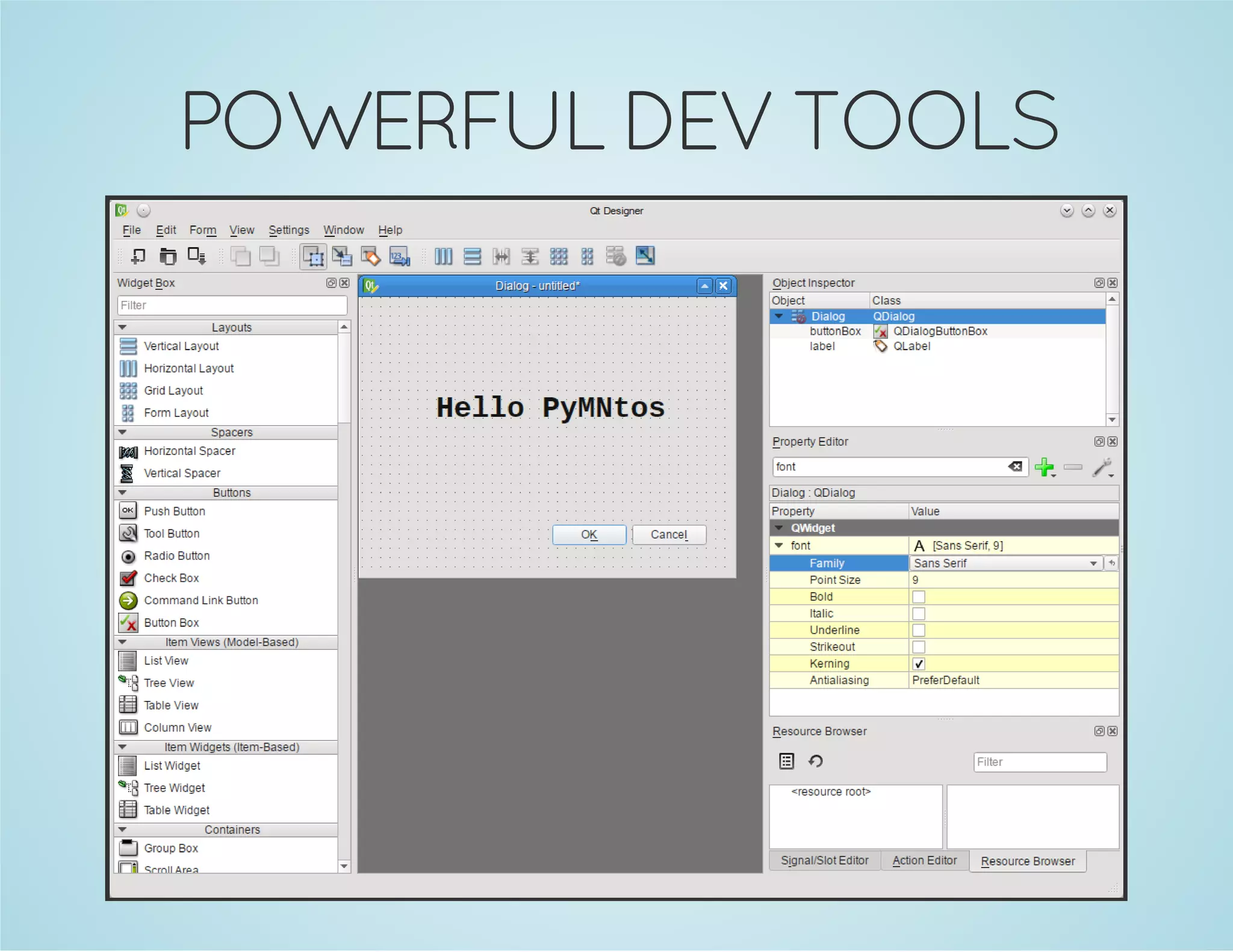Open the Window menu
This screenshot has height=952, width=1233.
343,230
